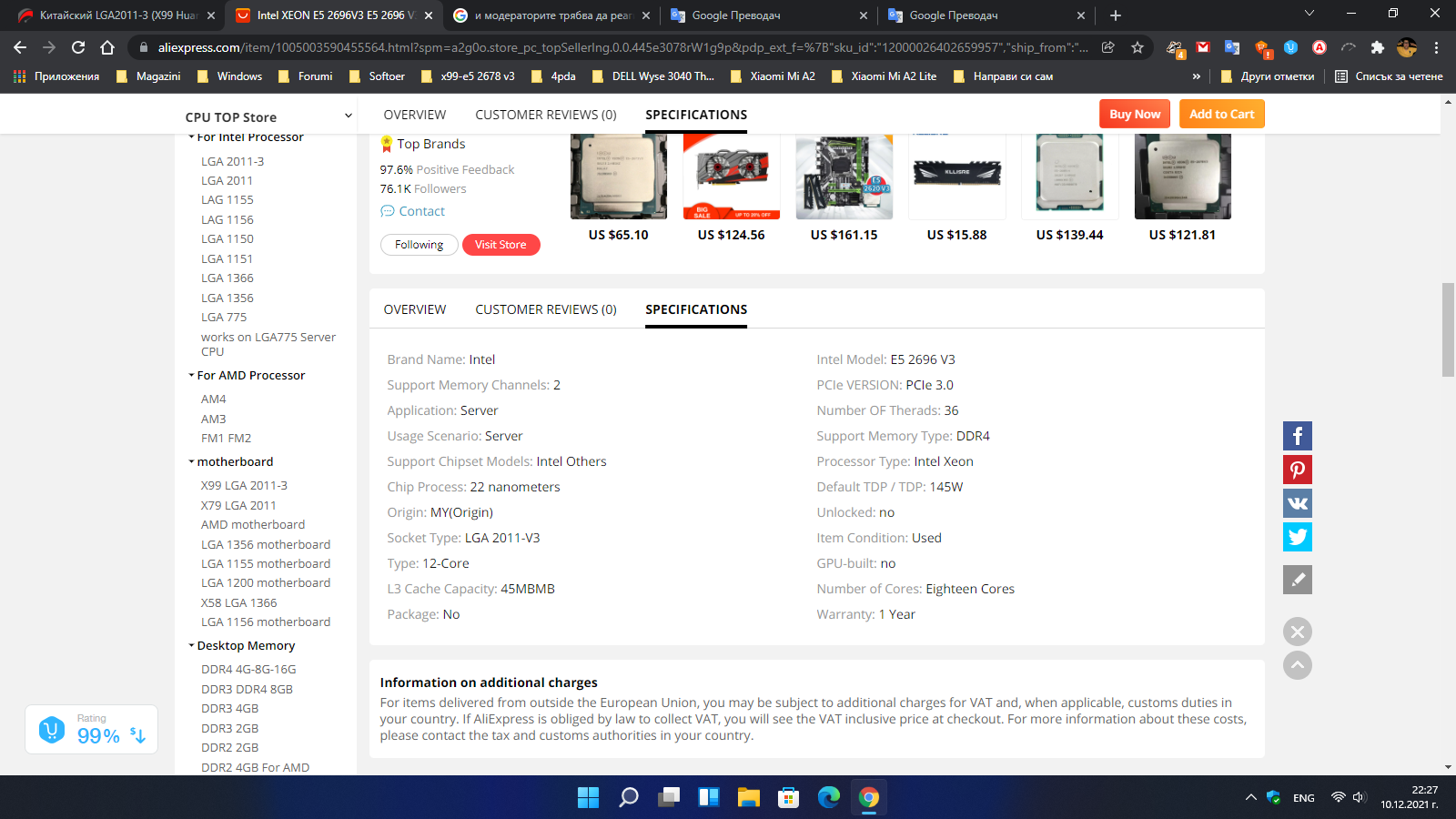Open the browser home page
Viewport: 1456px width, 819px height.
click(x=107, y=47)
